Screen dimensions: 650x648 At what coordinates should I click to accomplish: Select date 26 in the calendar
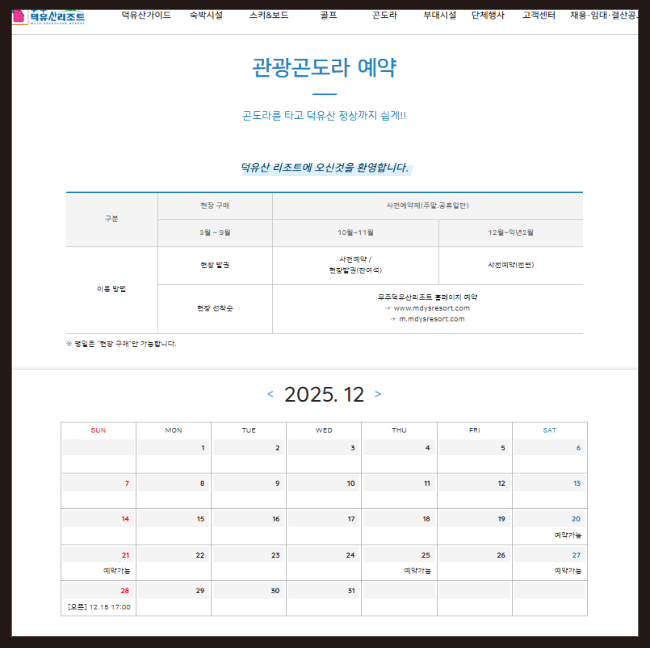pyautogui.click(x=501, y=555)
